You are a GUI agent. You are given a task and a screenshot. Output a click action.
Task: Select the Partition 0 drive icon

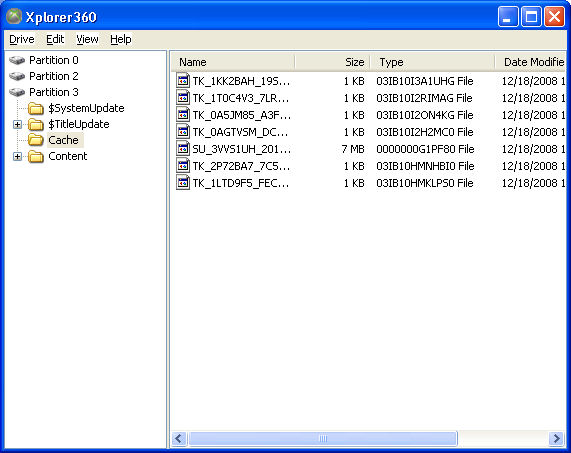pos(17,60)
